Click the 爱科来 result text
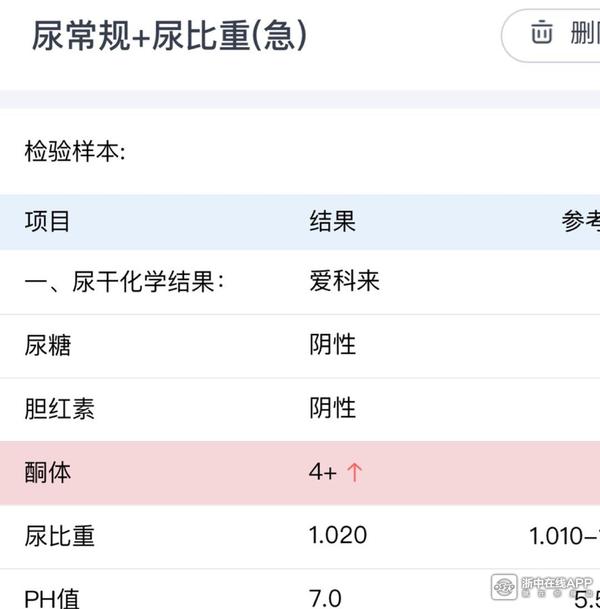The width and height of the screenshot is (600, 609). point(344,280)
